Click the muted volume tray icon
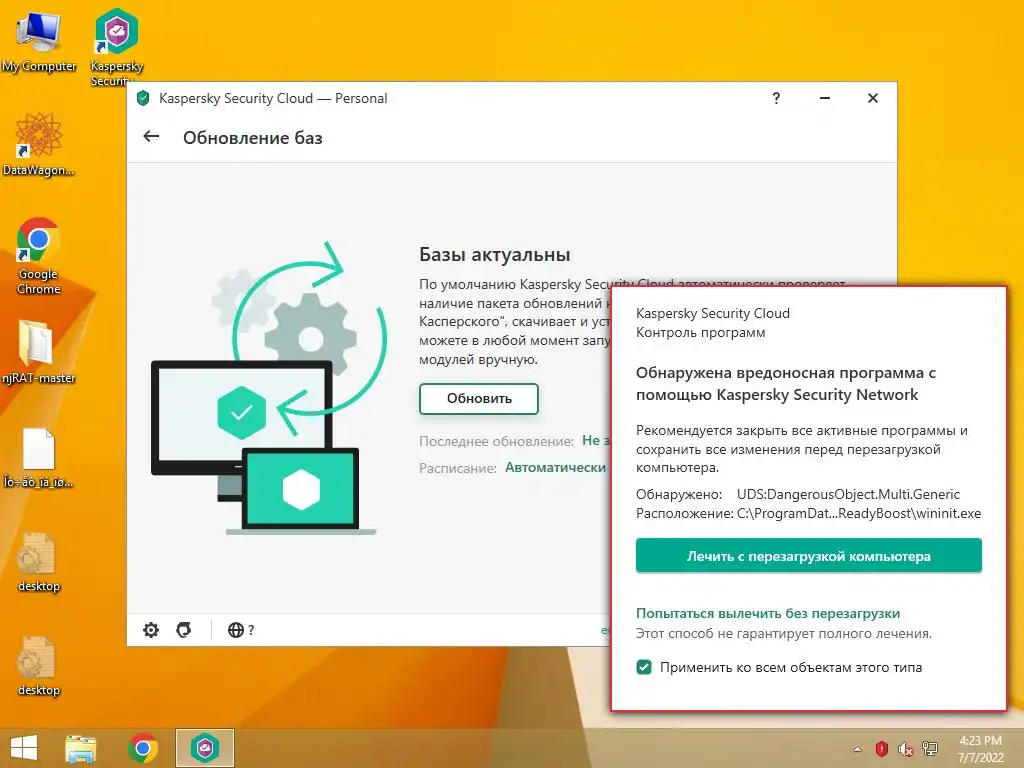The width and height of the screenshot is (1024, 768). tap(905, 748)
